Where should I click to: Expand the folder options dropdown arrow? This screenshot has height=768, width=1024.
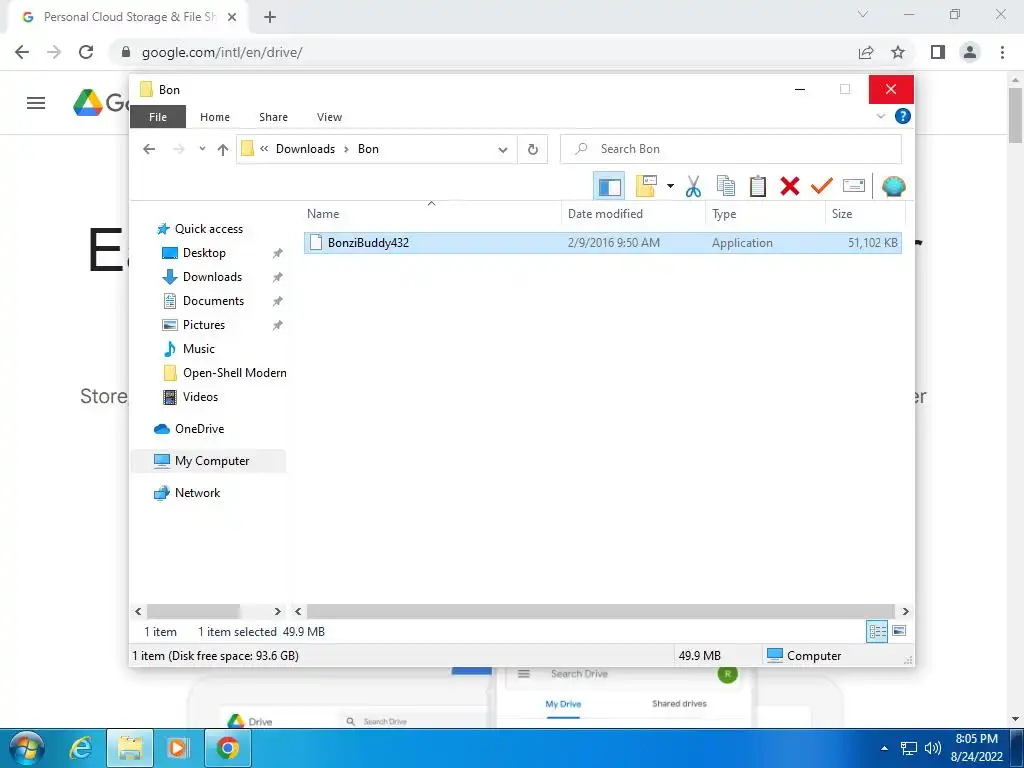coord(670,187)
